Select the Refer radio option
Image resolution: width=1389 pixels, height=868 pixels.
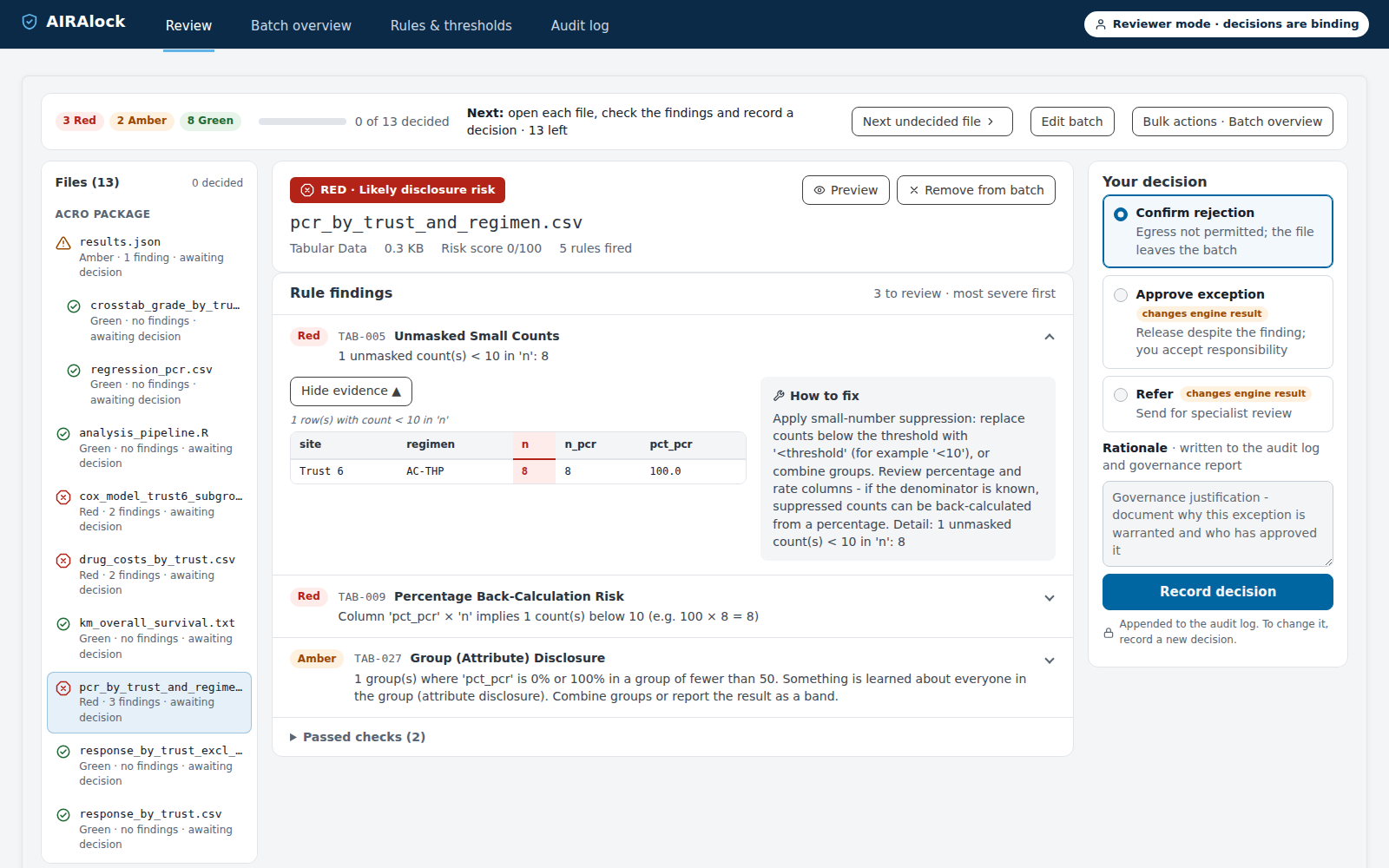[1121, 395]
